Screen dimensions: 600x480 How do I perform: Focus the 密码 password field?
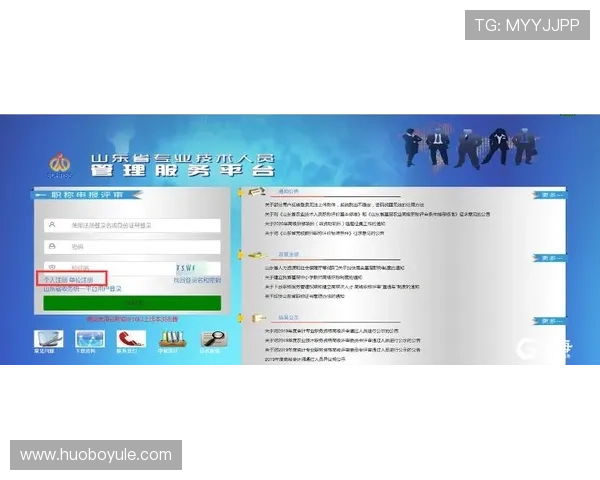coord(130,247)
